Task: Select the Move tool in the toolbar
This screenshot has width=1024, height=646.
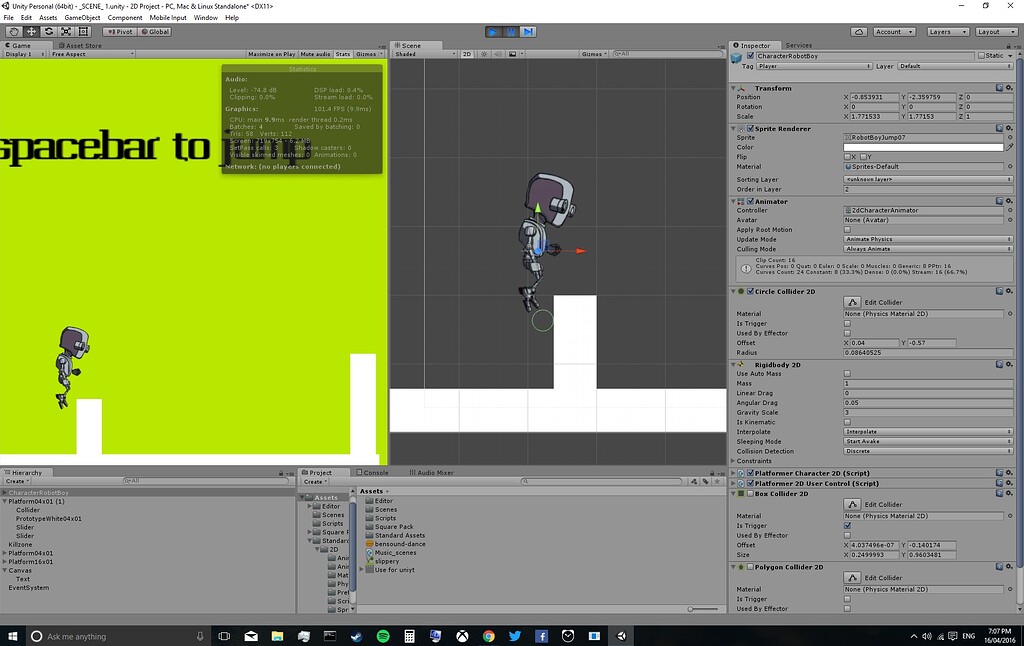Action: [31, 31]
